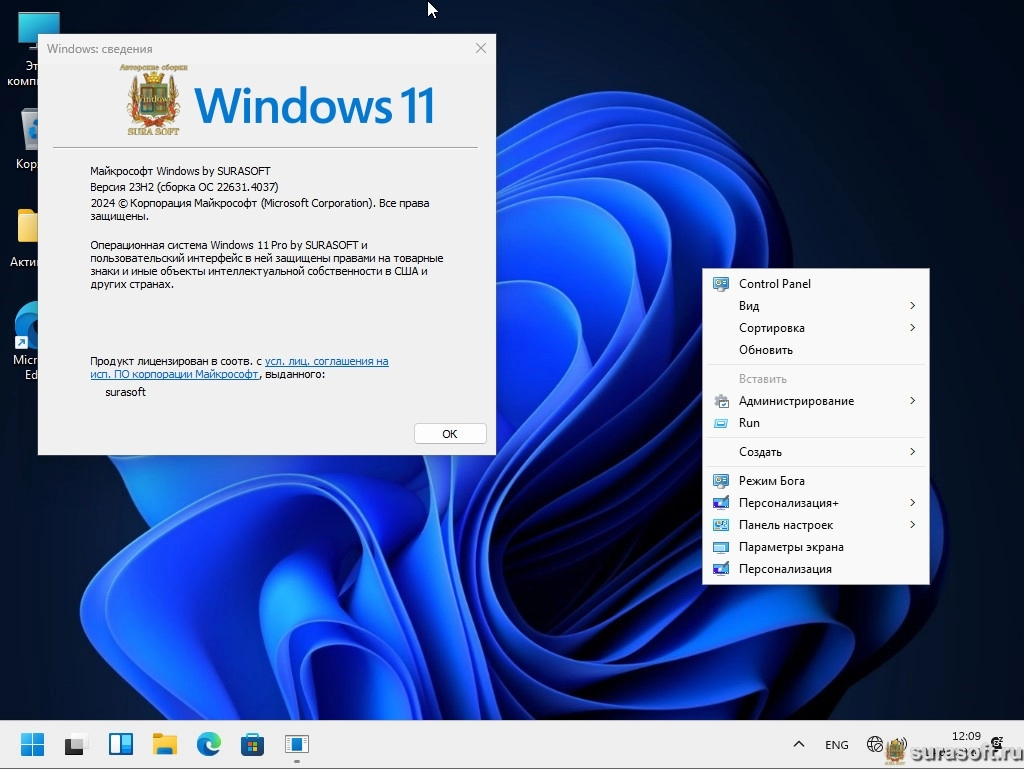
Task: Click Run in the context menu
Action: pos(749,423)
